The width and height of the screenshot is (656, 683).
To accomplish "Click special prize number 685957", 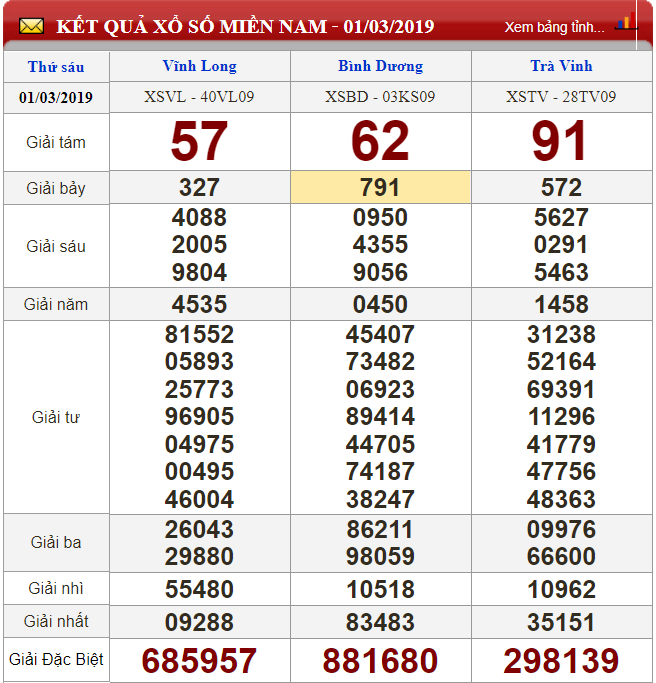I will 199,661.
